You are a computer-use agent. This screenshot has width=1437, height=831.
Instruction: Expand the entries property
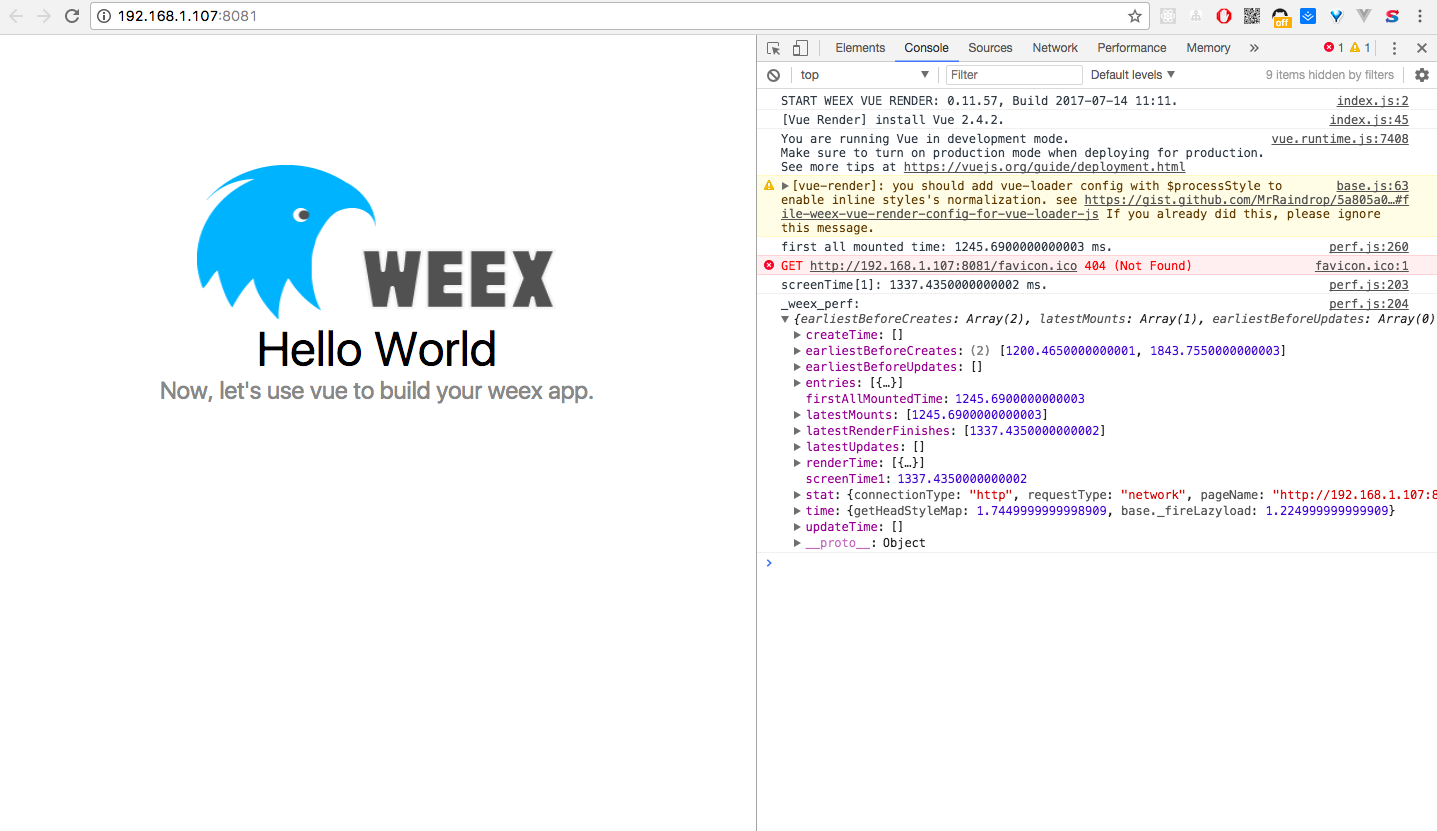click(798, 383)
